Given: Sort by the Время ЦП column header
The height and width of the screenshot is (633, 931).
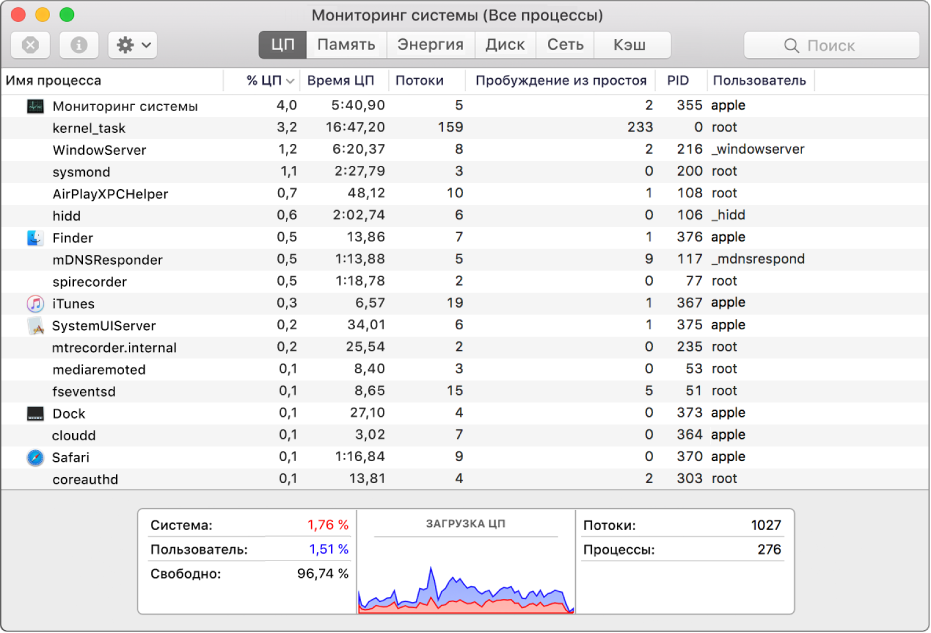Looking at the screenshot, I should (344, 81).
